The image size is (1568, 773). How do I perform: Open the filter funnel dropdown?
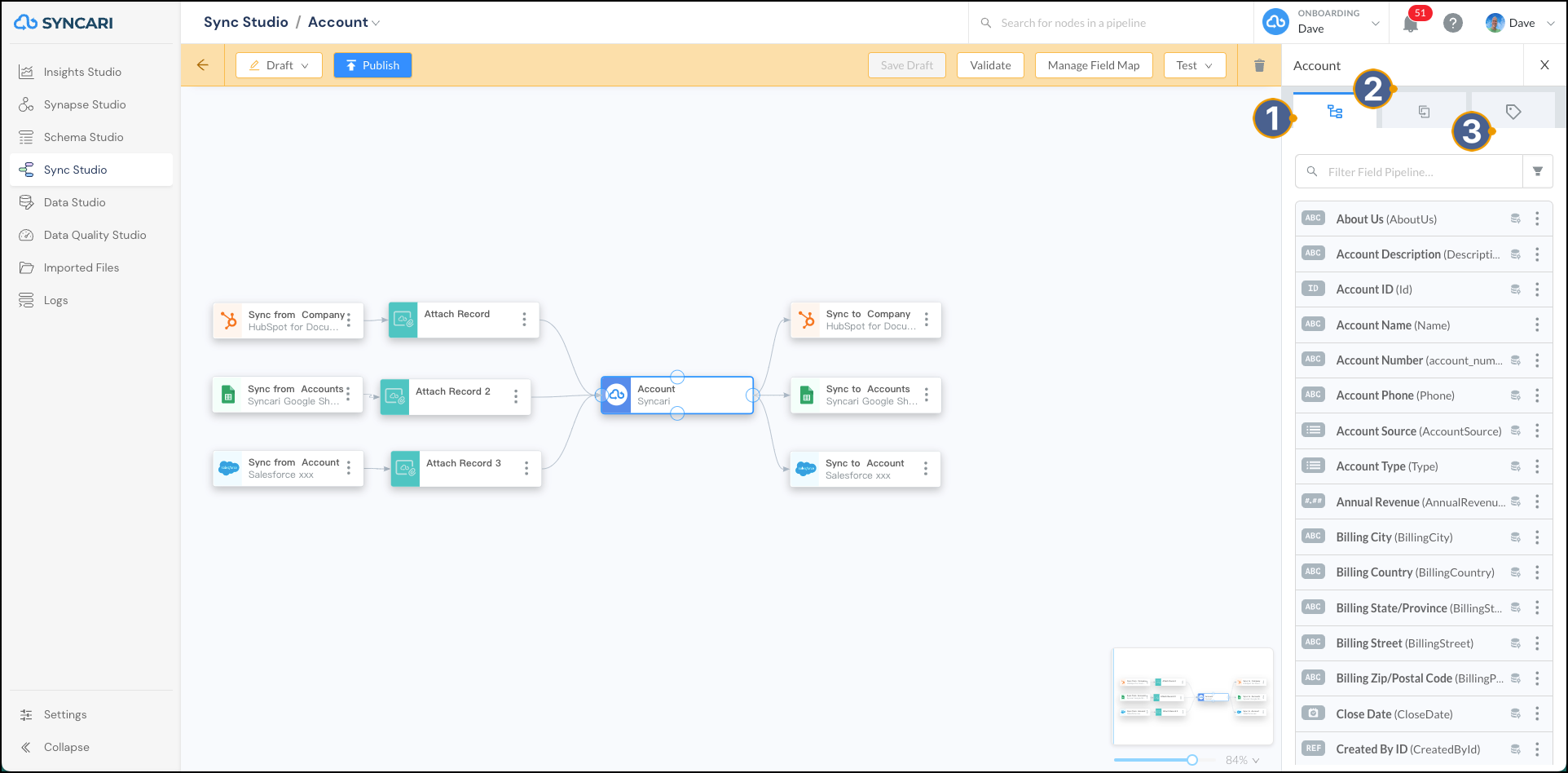1538,172
